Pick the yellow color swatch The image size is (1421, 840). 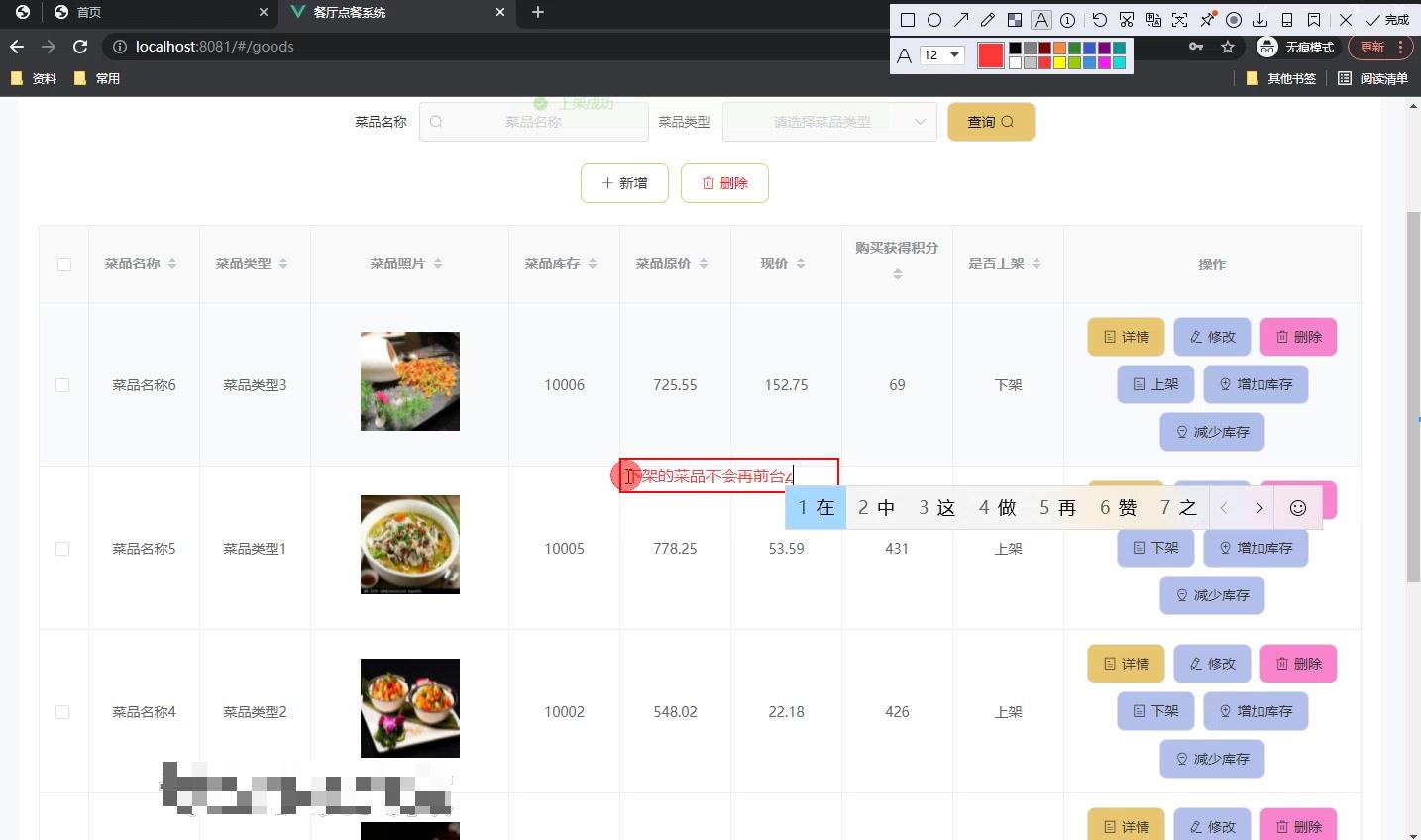point(1059,62)
